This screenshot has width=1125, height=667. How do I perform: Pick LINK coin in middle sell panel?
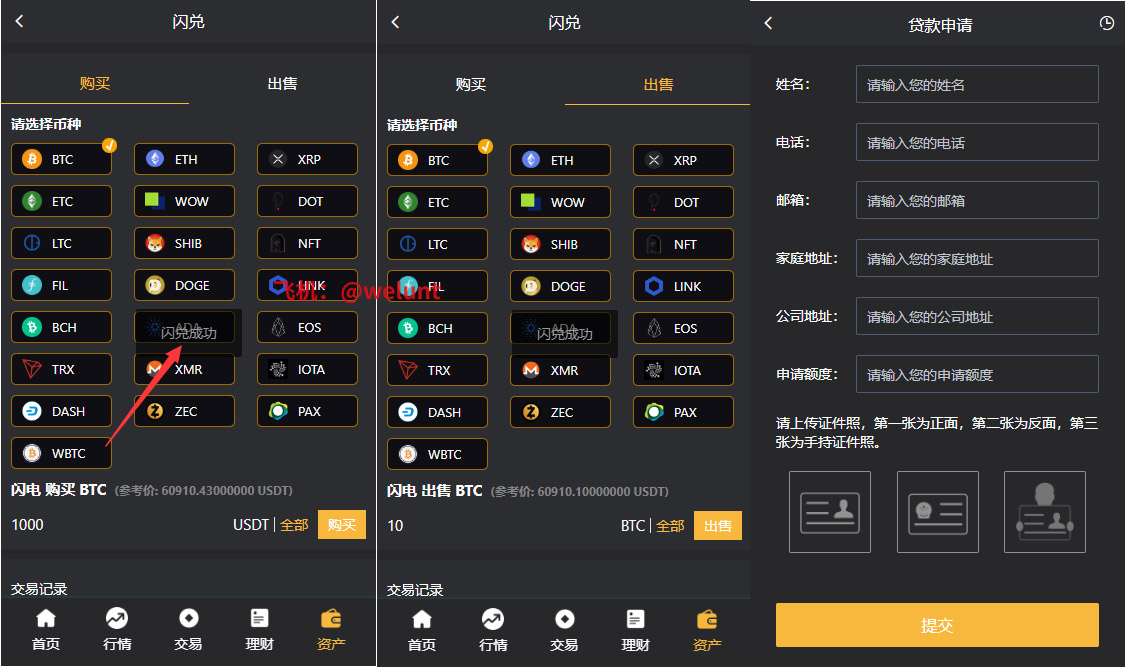[683, 286]
